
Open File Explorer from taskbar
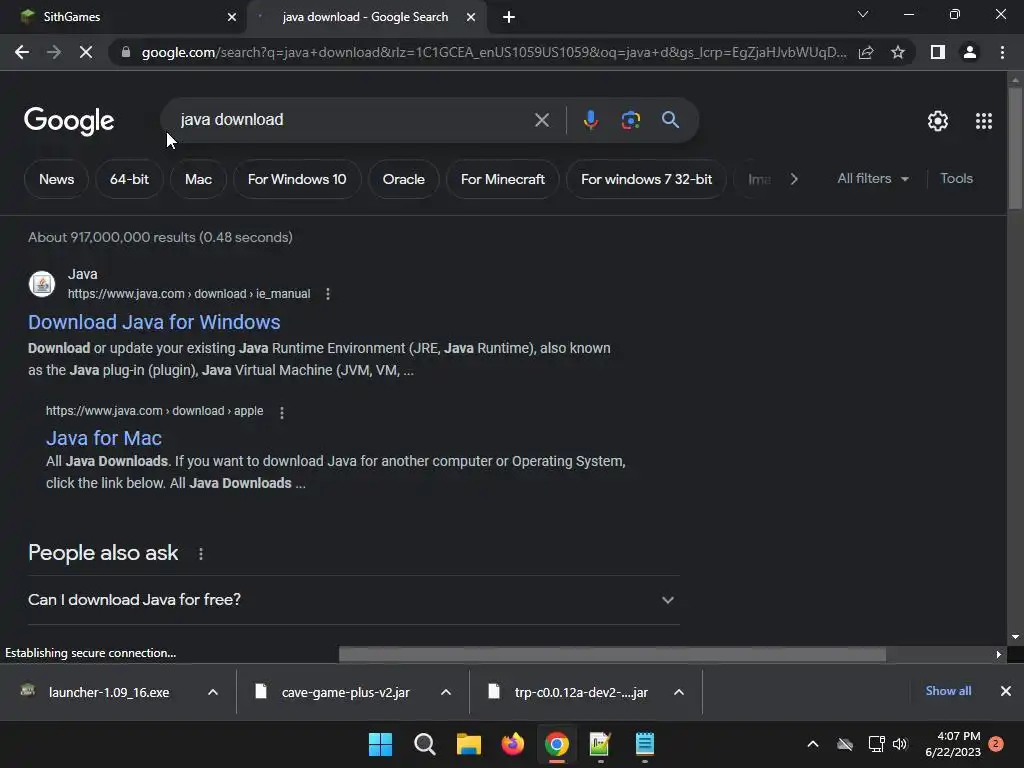point(468,744)
